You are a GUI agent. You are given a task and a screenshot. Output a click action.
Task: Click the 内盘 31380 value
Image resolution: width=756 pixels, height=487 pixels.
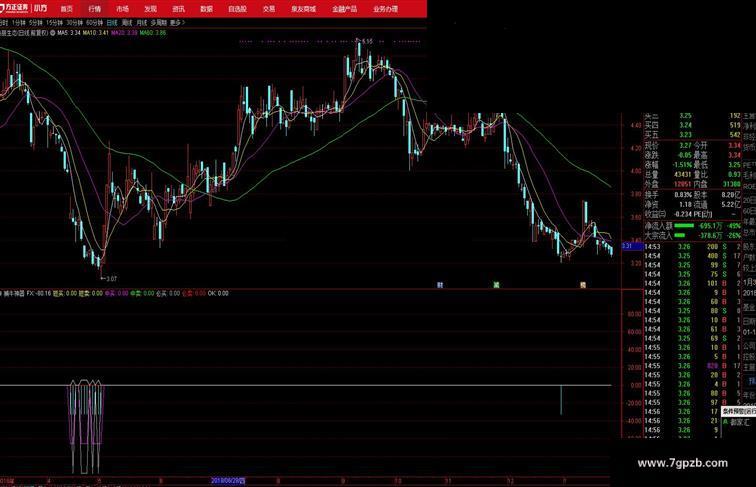tap(732, 184)
